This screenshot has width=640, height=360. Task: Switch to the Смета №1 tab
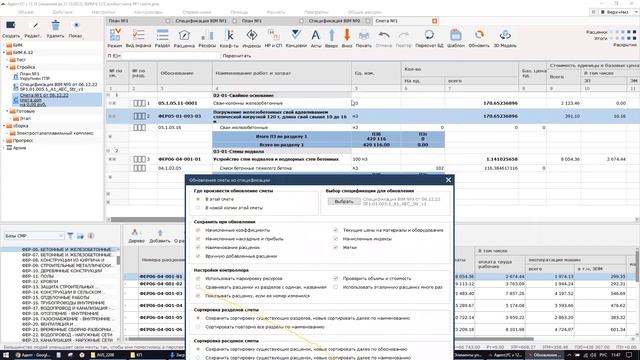[386, 20]
